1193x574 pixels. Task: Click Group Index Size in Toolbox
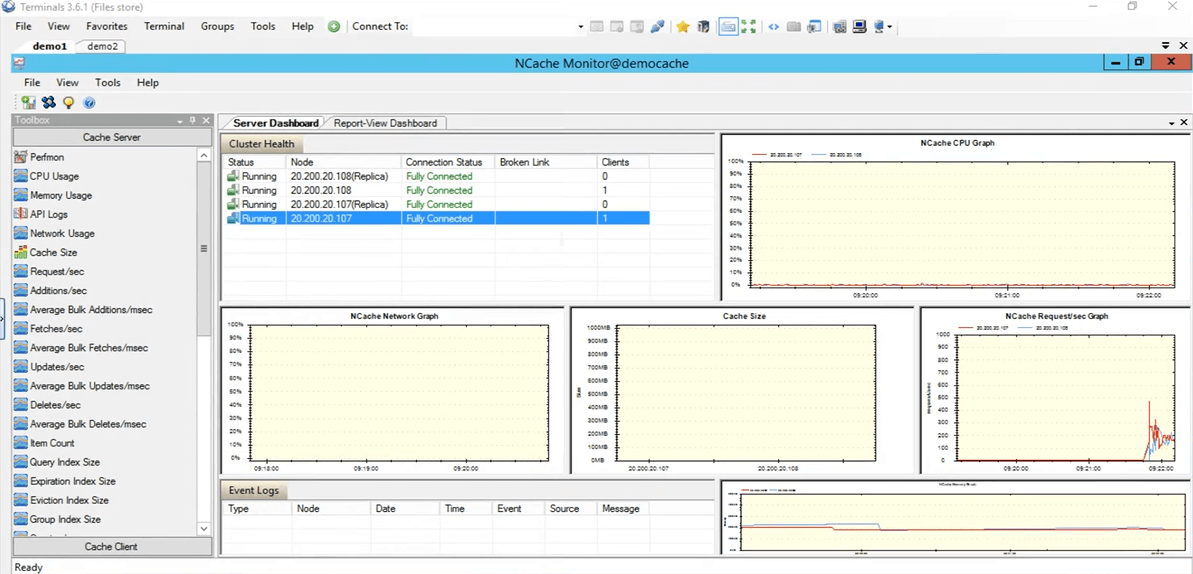[65, 518]
